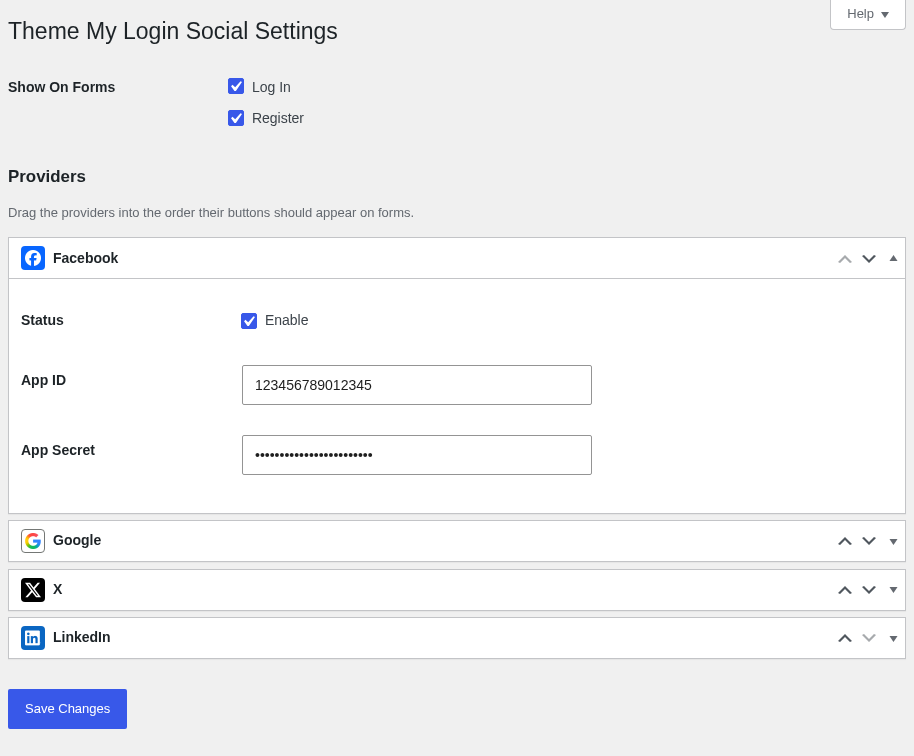Viewport: 914px width, 756px height.
Task: Move X provider down
Action: 869,590
